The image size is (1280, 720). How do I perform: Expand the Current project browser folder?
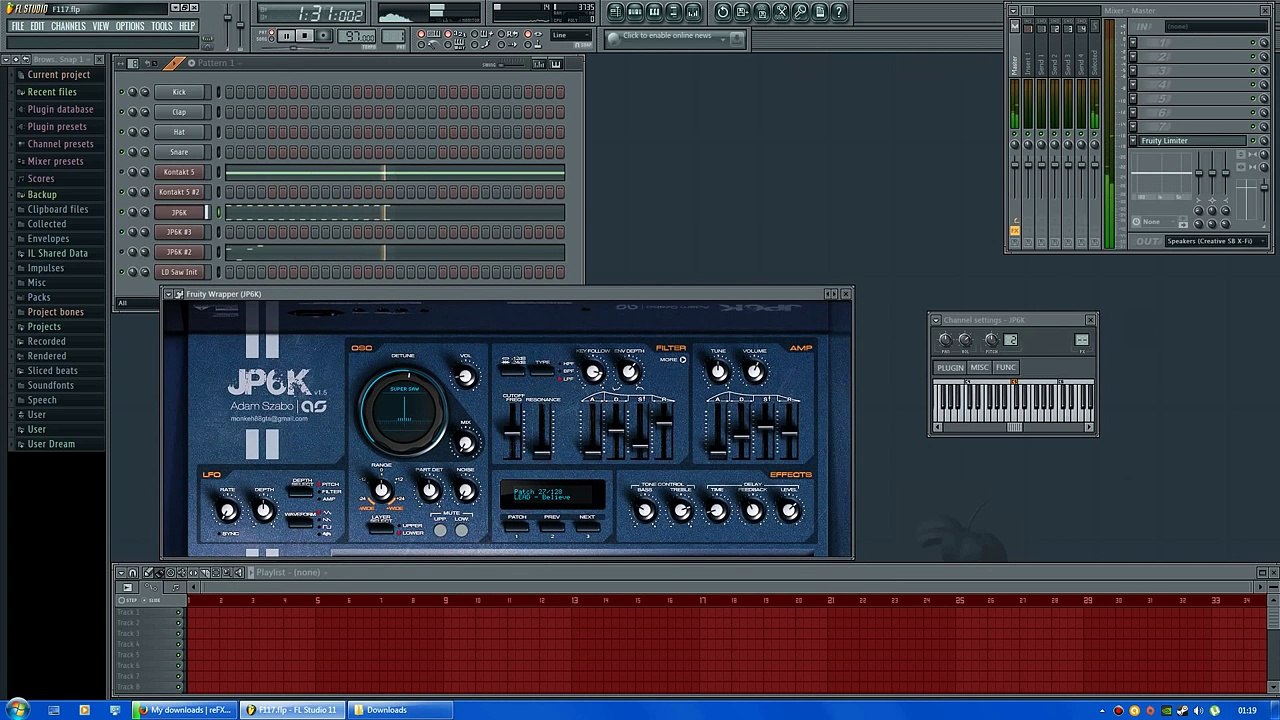click(x=58, y=75)
